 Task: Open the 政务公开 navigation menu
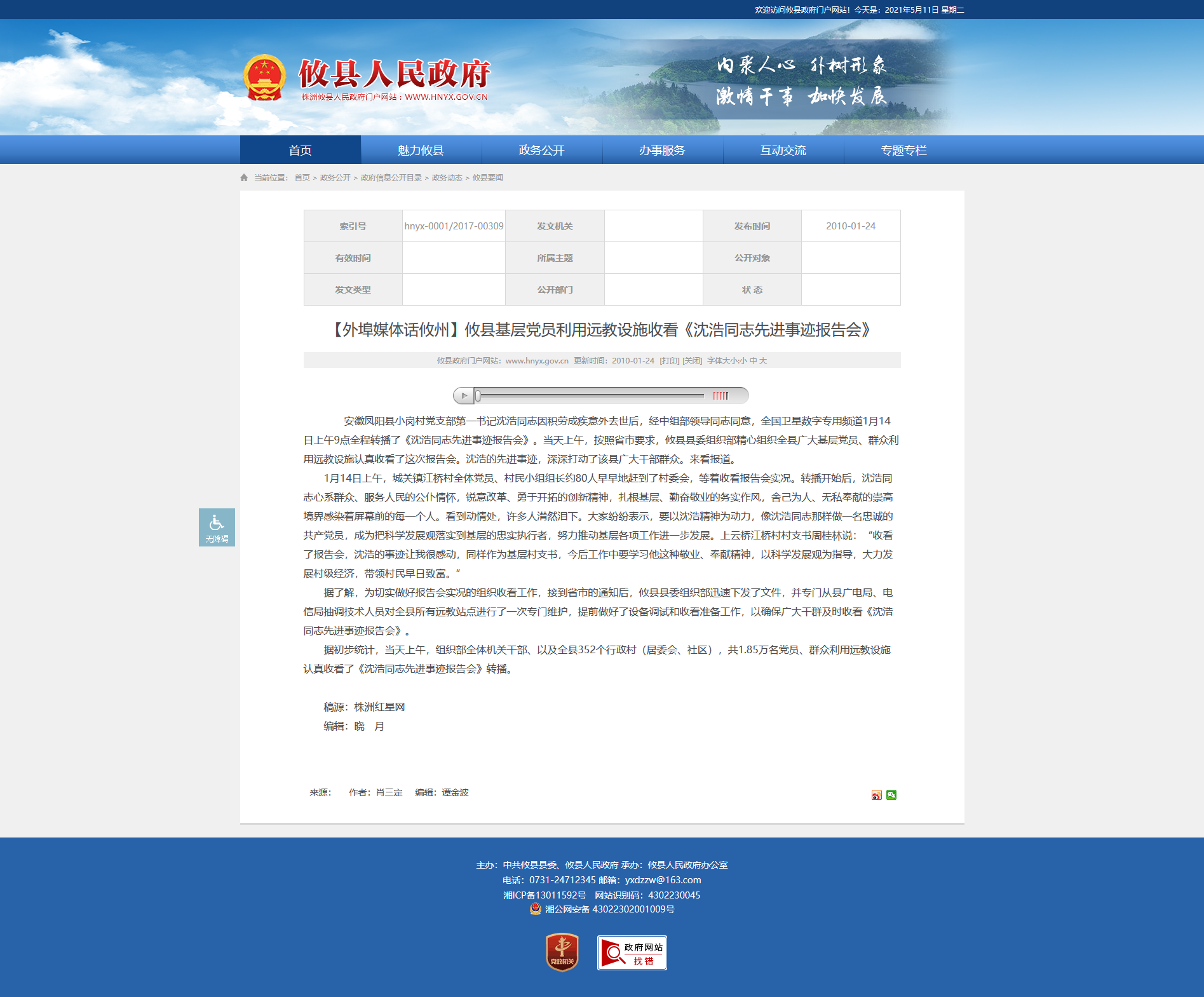click(x=541, y=150)
